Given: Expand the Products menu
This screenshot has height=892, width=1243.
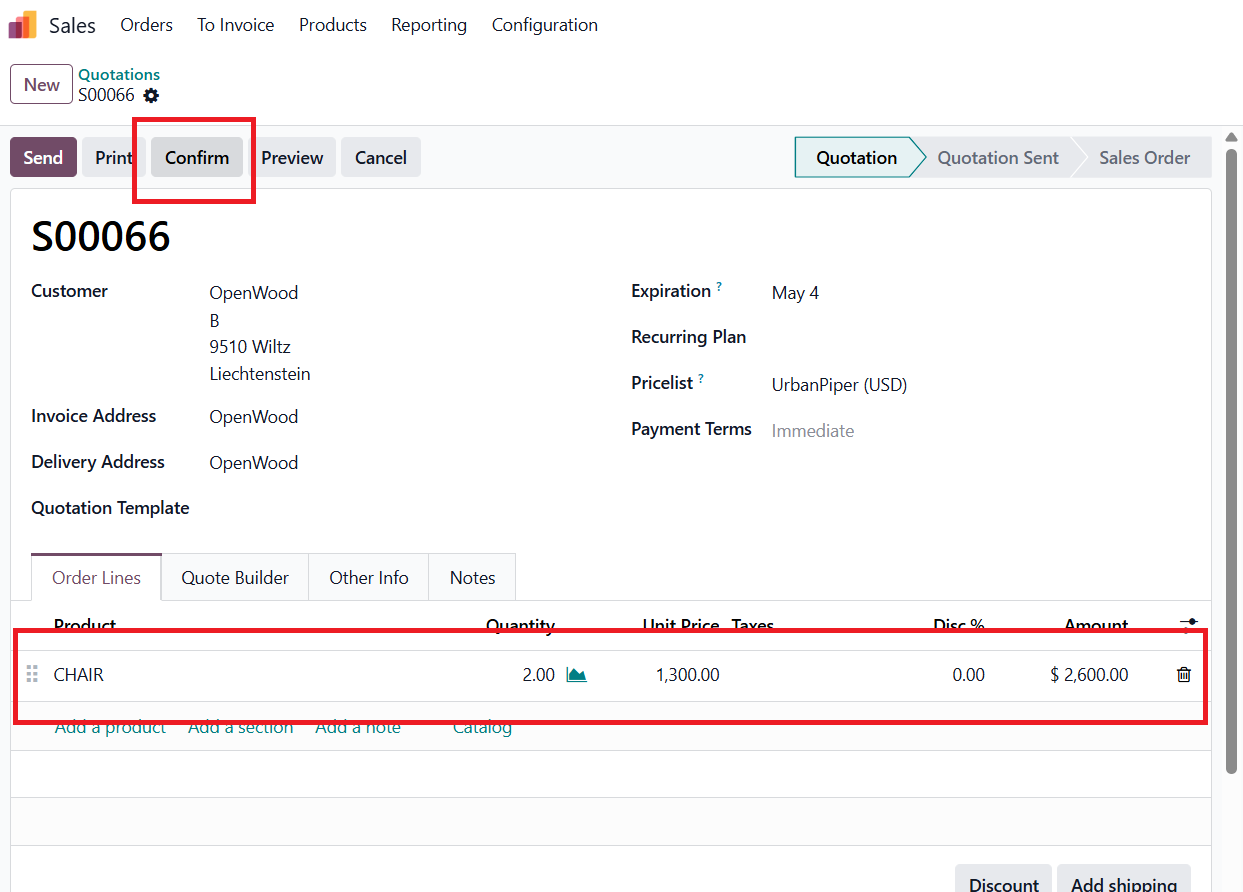Looking at the screenshot, I should click(332, 25).
